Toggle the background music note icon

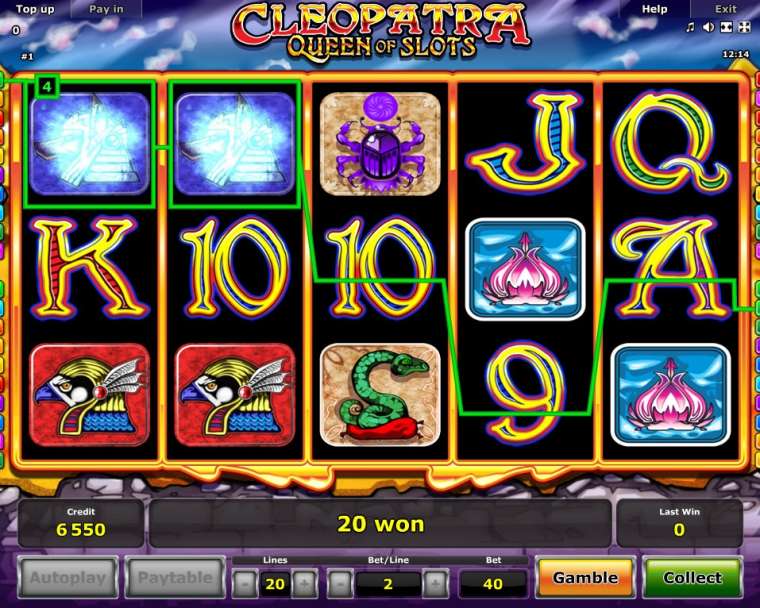click(x=690, y=27)
